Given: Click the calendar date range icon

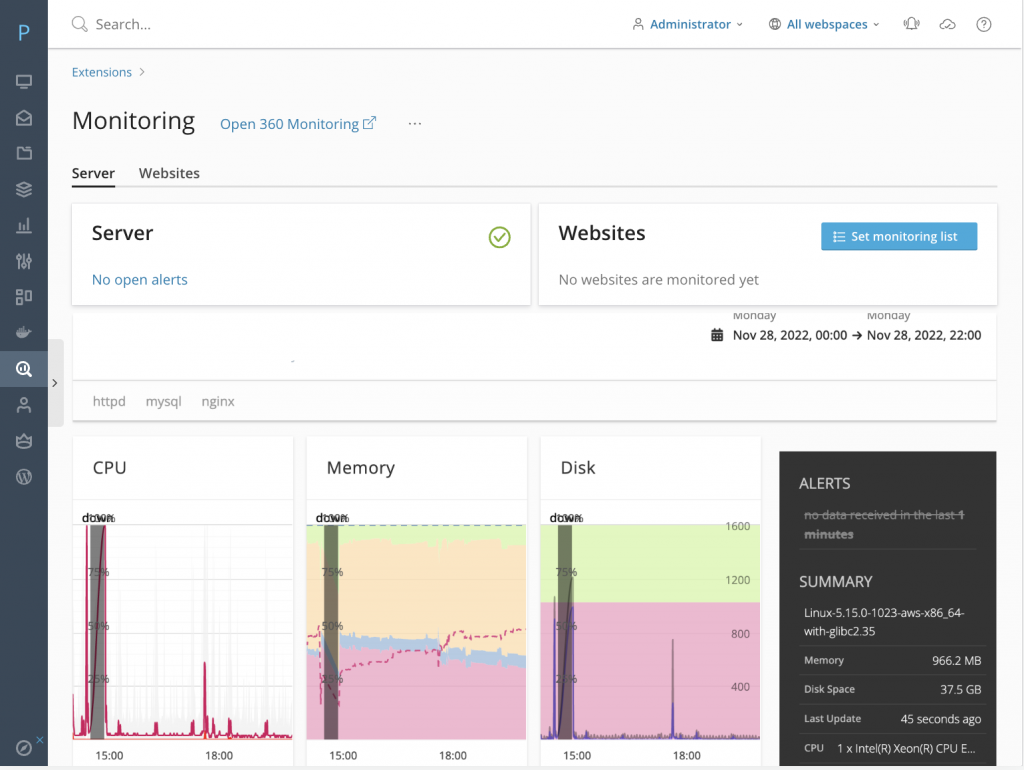Looking at the screenshot, I should click(x=717, y=335).
